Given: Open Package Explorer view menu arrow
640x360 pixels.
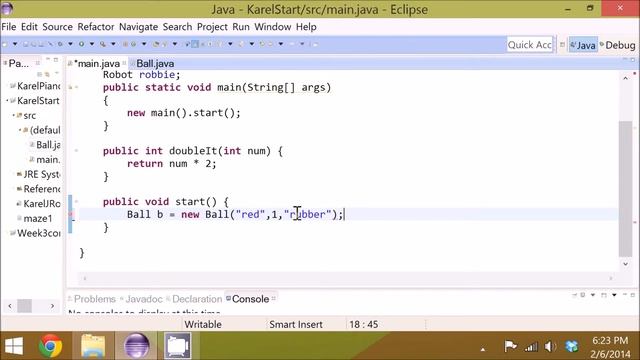Looking at the screenshot, I should point(56,74).
